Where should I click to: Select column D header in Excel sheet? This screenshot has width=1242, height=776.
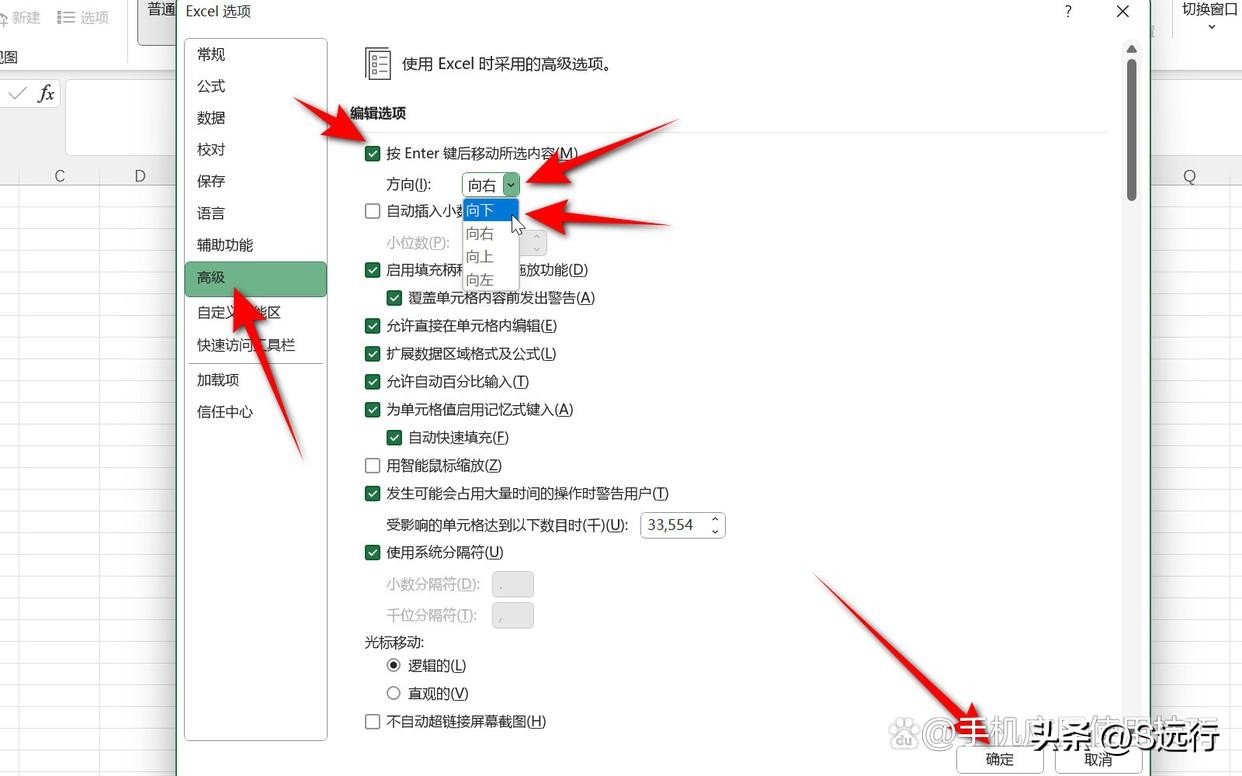point(140,176)
